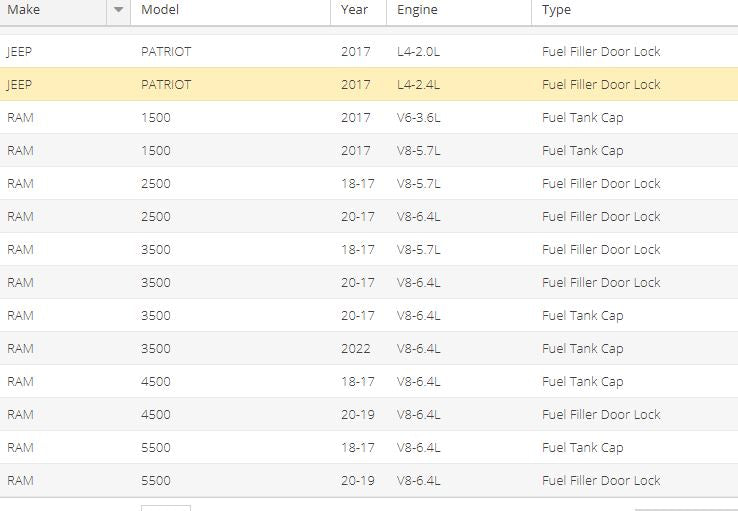Select Jeep Patriot 2017 L4-2.0L row
The image size is (738, 511).
click(369, 51)
